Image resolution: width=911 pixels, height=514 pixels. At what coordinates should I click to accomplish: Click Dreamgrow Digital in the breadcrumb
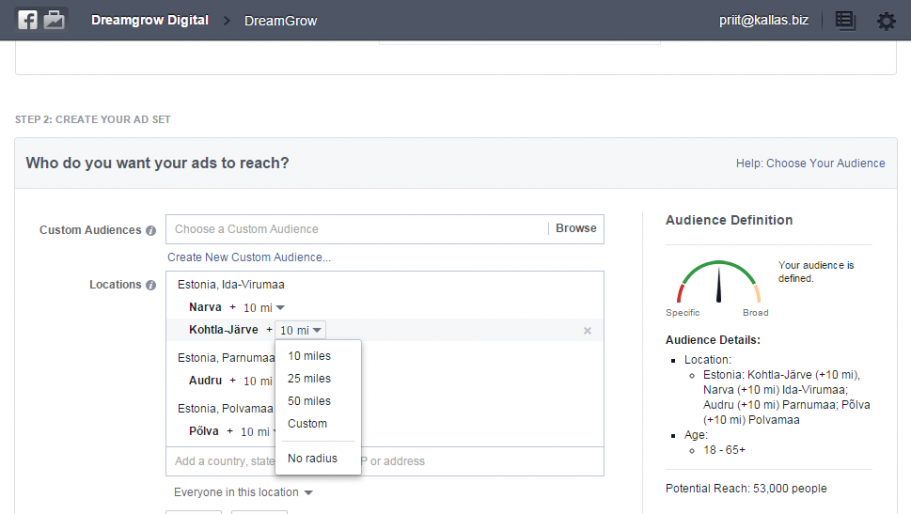pyautogui.click(x=150, y=21)
